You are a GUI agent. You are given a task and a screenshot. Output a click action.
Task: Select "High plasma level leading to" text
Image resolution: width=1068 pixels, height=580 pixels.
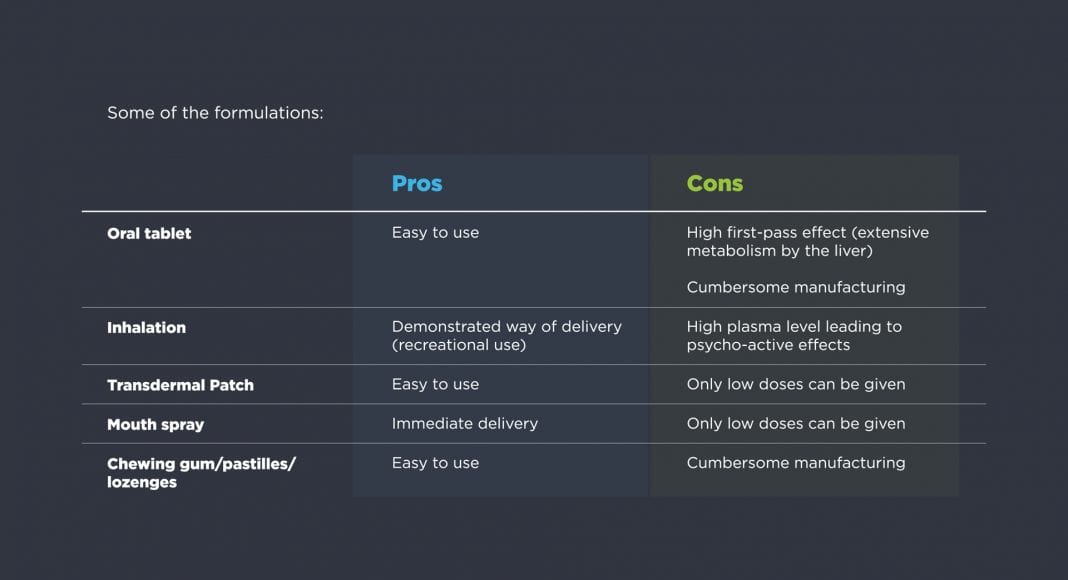point(793,327)
